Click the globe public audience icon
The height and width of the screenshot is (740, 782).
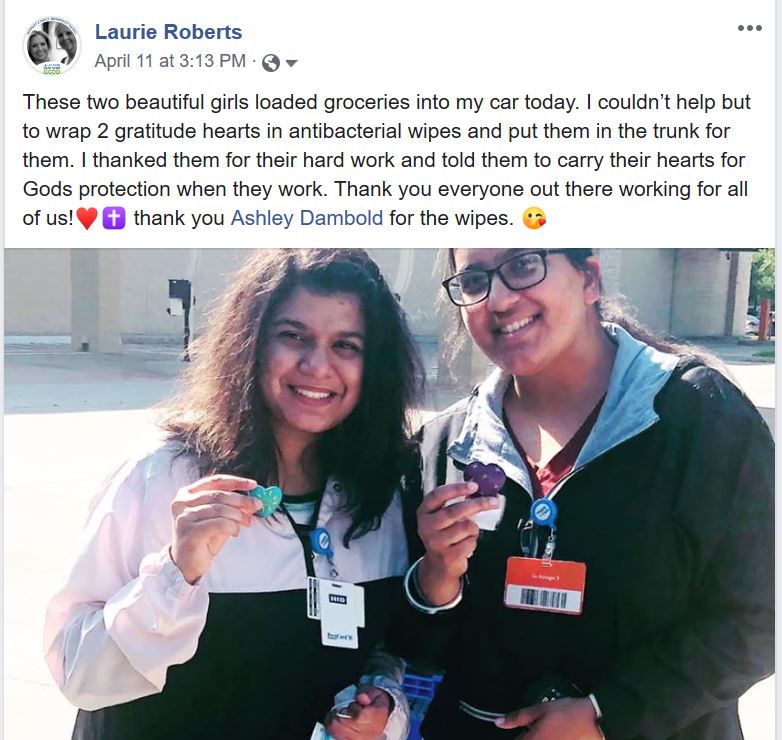(x=271, y=63)
